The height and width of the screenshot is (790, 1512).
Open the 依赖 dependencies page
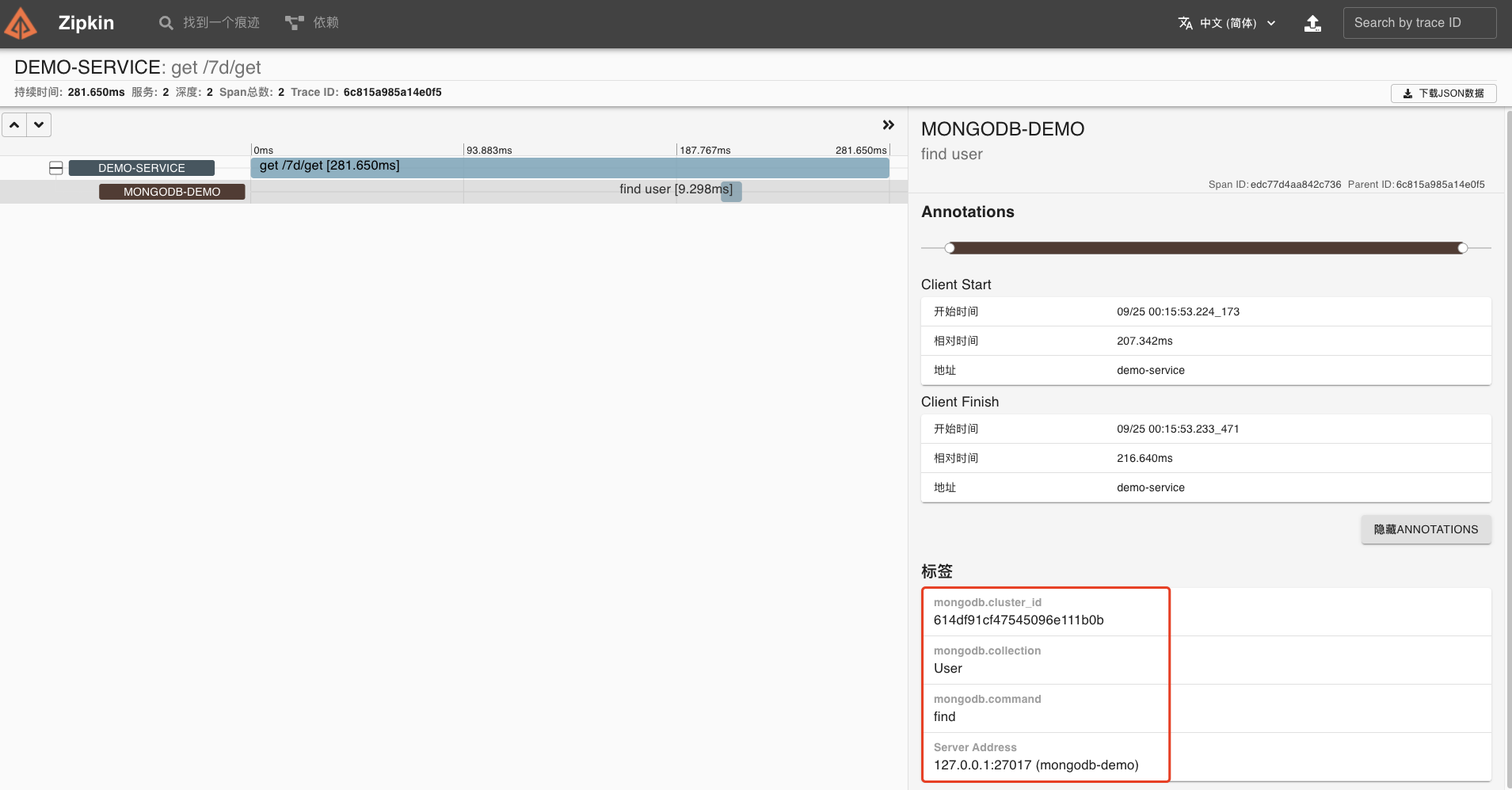click(312, 23)
